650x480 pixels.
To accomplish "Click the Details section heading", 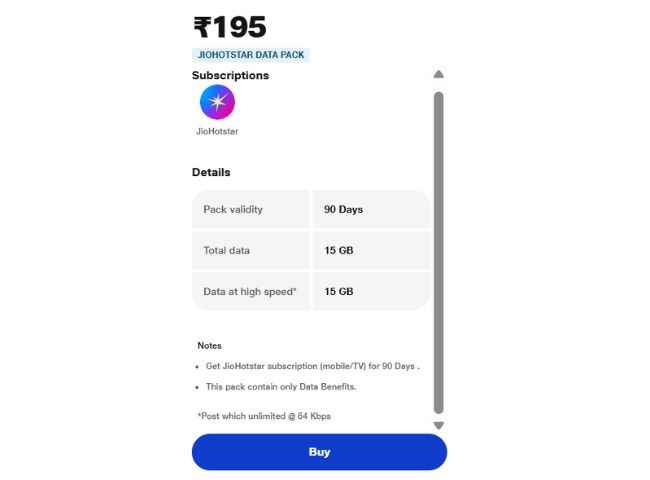I will [211, 172].
